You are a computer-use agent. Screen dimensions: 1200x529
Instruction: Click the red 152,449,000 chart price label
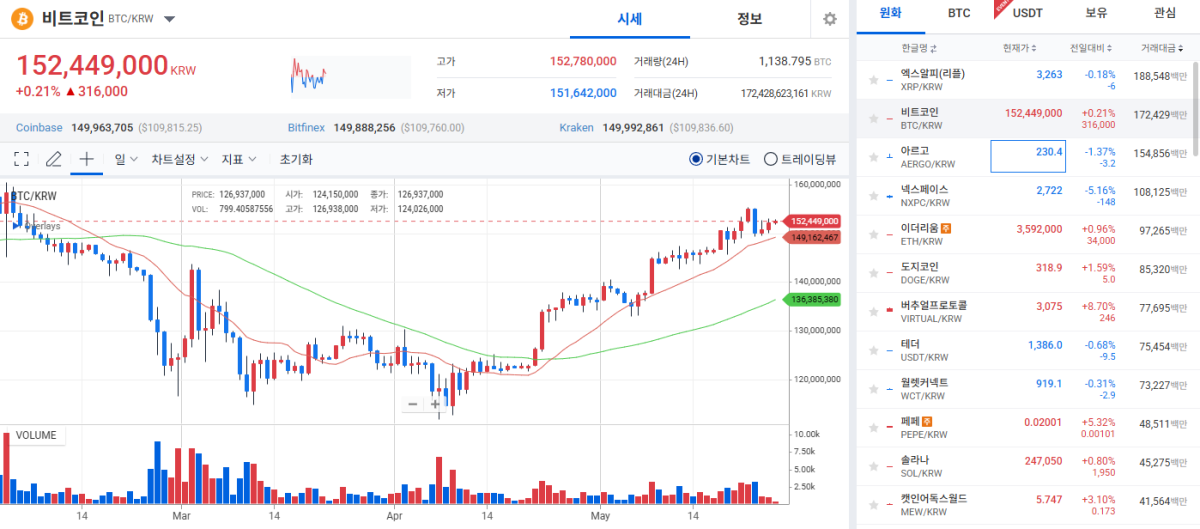(814, 221)
